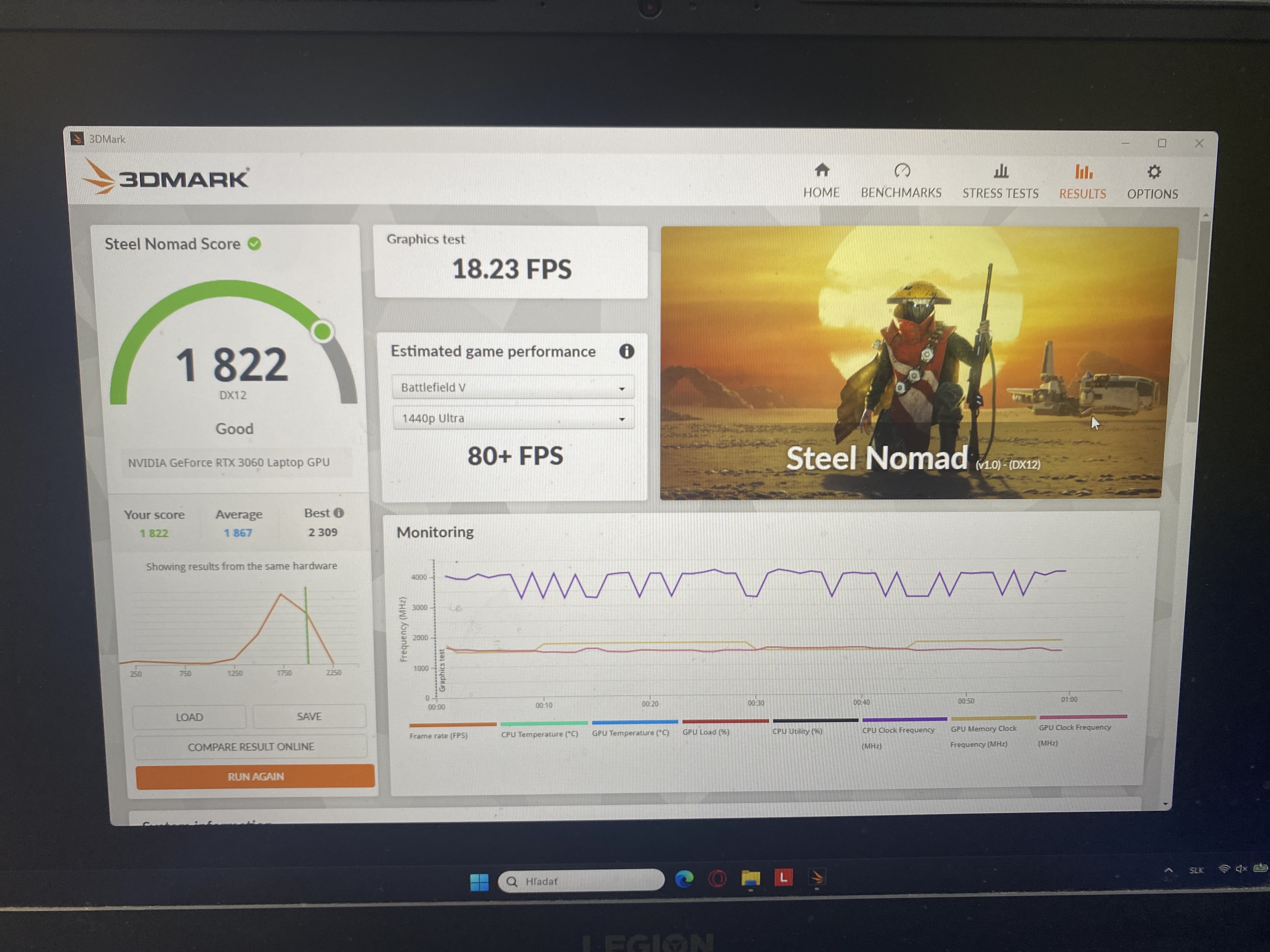Click the "Monitoring" panel heading
The width and height of the screenshot is (1270, 952).
[x=435, y=533]
